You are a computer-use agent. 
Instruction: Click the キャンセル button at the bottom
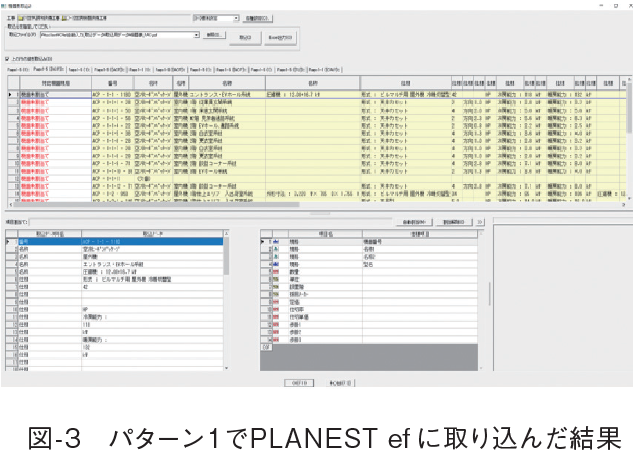click(x=340, y=383)
